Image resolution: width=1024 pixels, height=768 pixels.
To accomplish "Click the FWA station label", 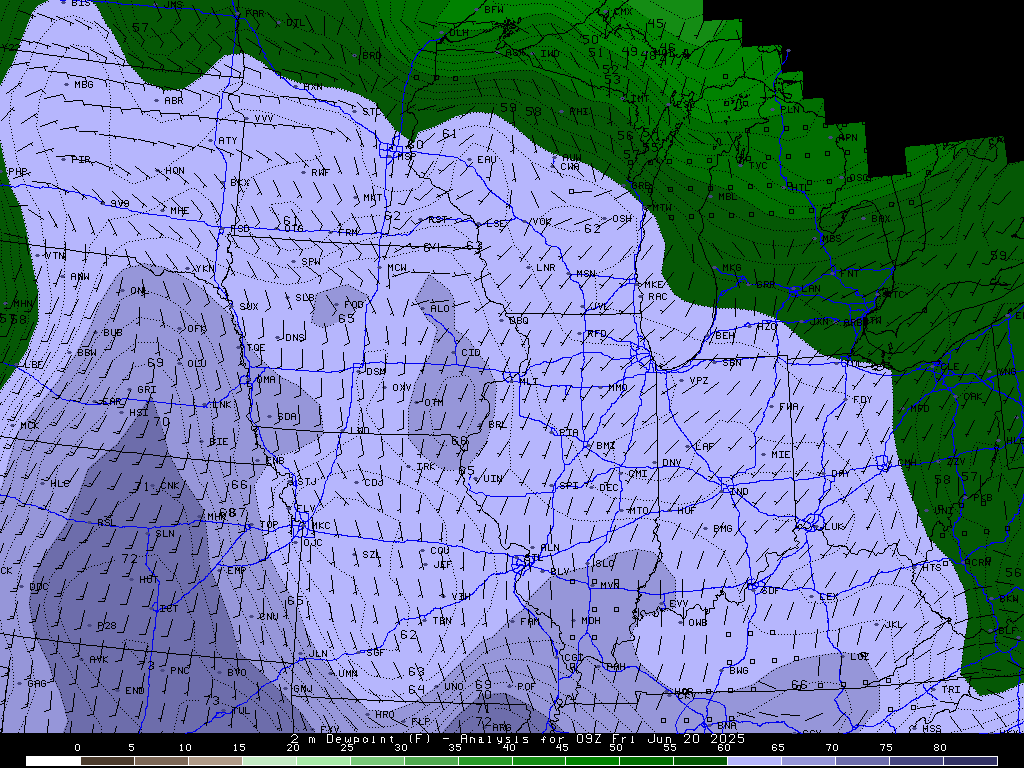I will (x=788, y=406).
